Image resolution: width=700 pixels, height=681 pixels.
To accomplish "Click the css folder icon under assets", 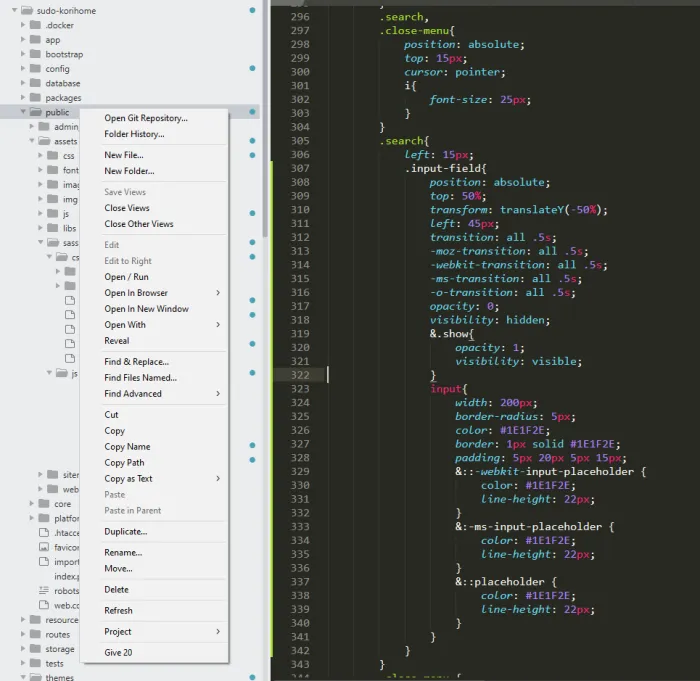I will pos(53,155).
